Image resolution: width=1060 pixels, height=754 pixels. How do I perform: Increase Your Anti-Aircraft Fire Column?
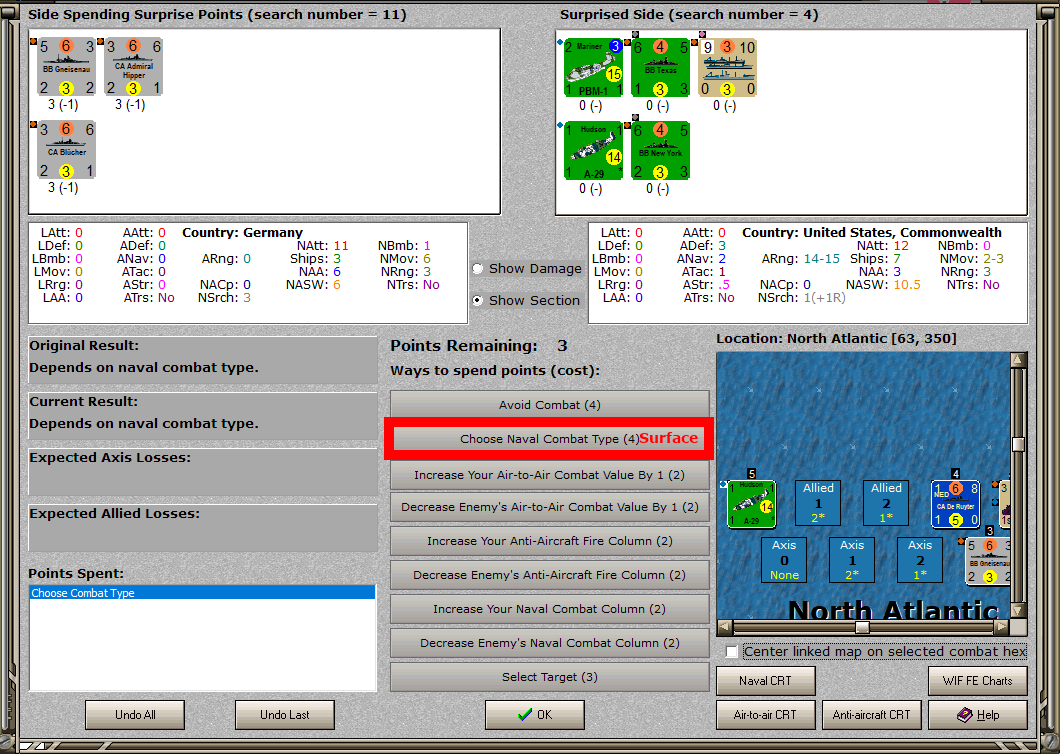(x=550, y=541)
